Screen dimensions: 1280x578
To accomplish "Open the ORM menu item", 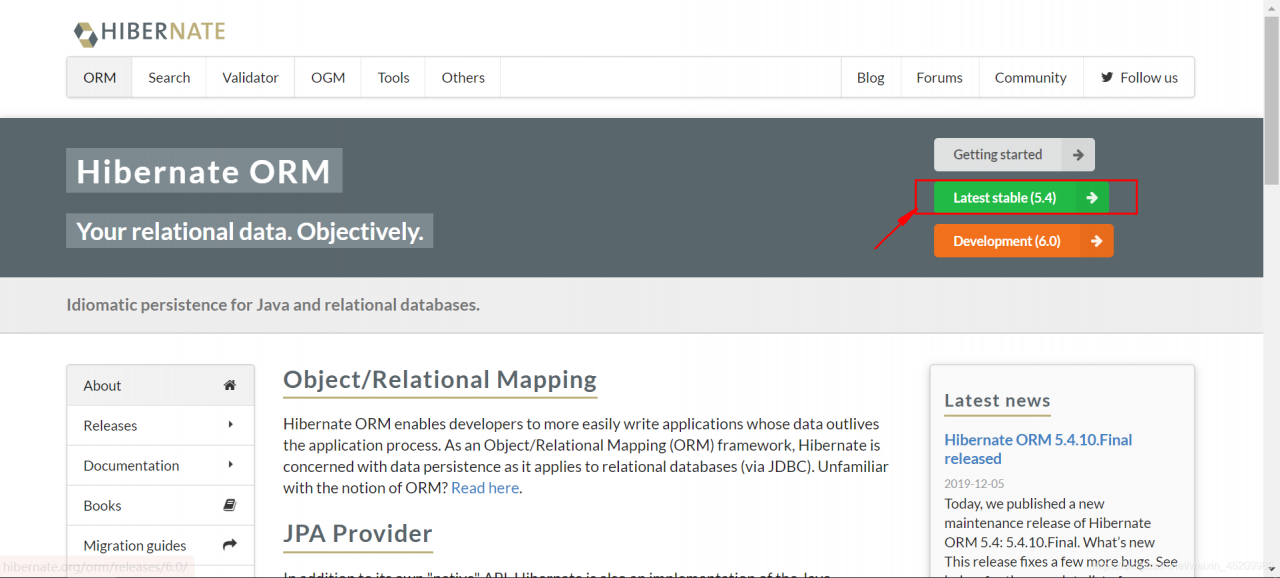I will 100,77.
